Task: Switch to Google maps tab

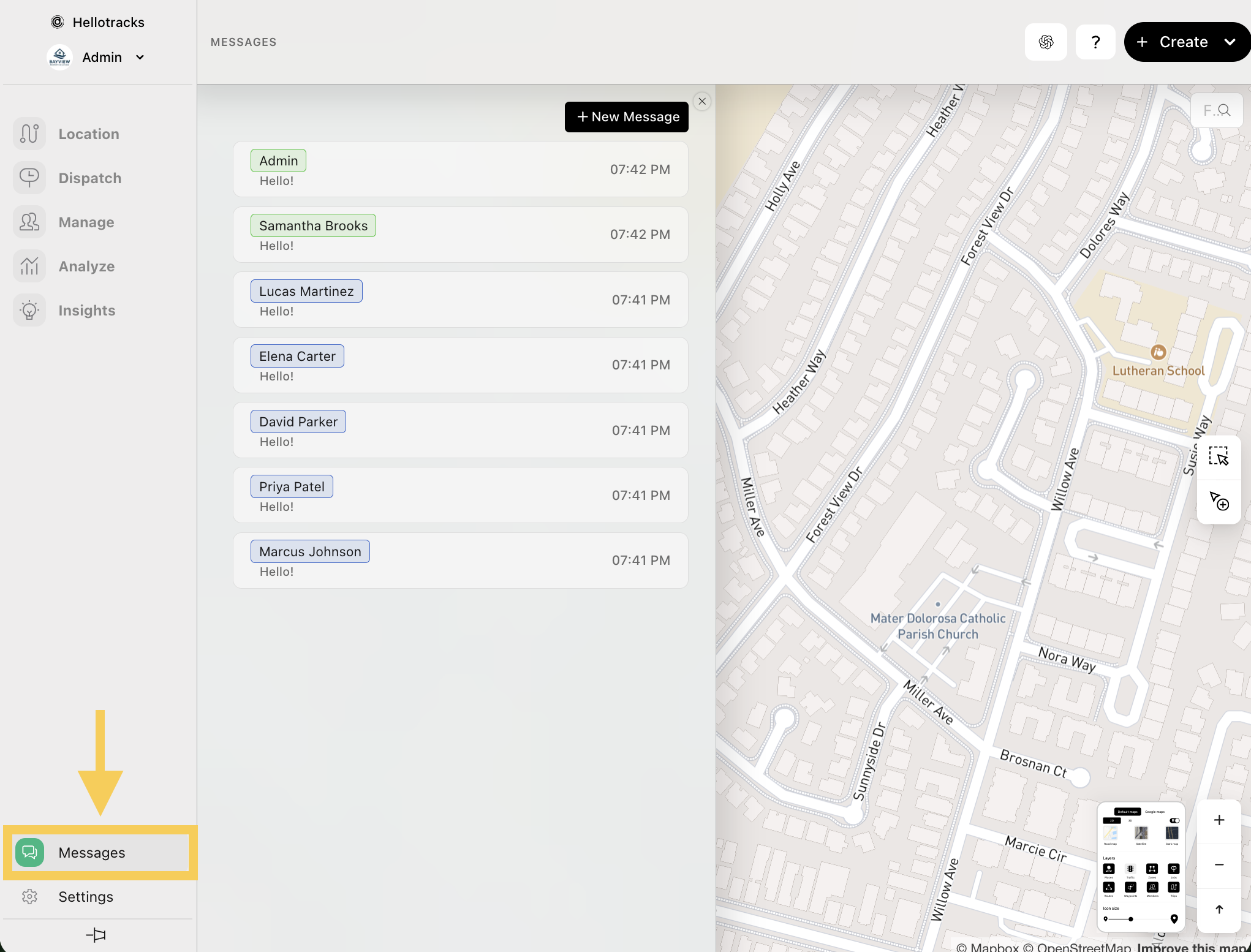Action: [x=1155, y=812]
